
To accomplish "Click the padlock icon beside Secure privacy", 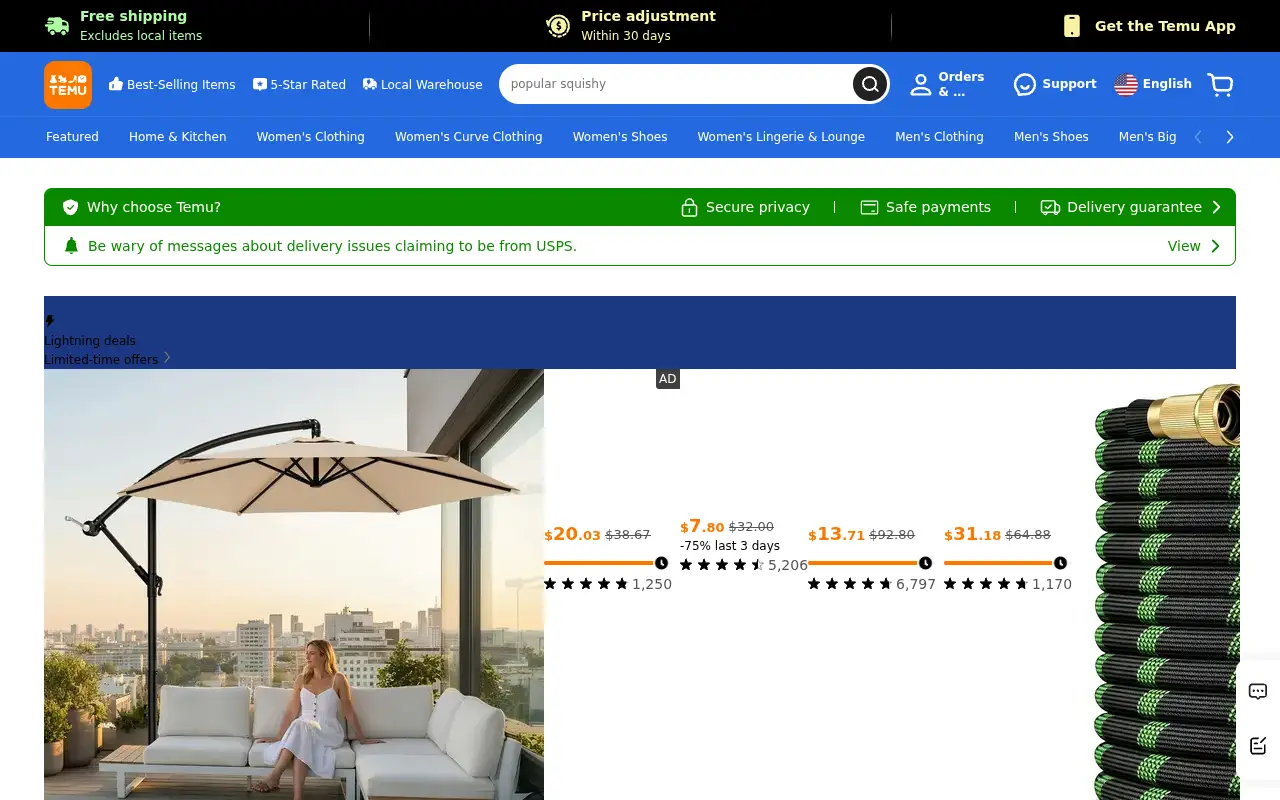I will [689, 207].
